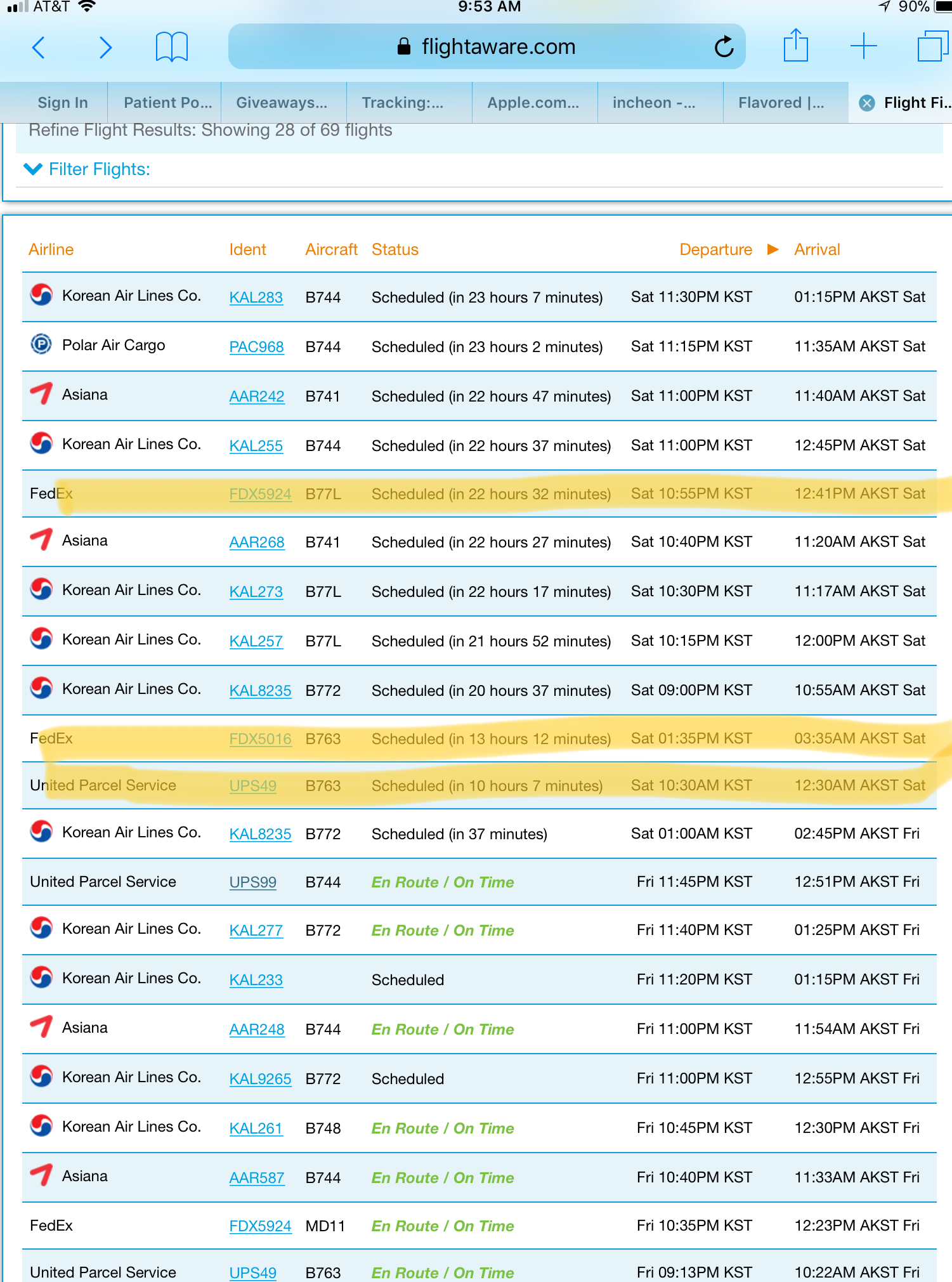952x1282 pixels.
Task: Tap the Safari back arrow
Action: tap(39, 47)
